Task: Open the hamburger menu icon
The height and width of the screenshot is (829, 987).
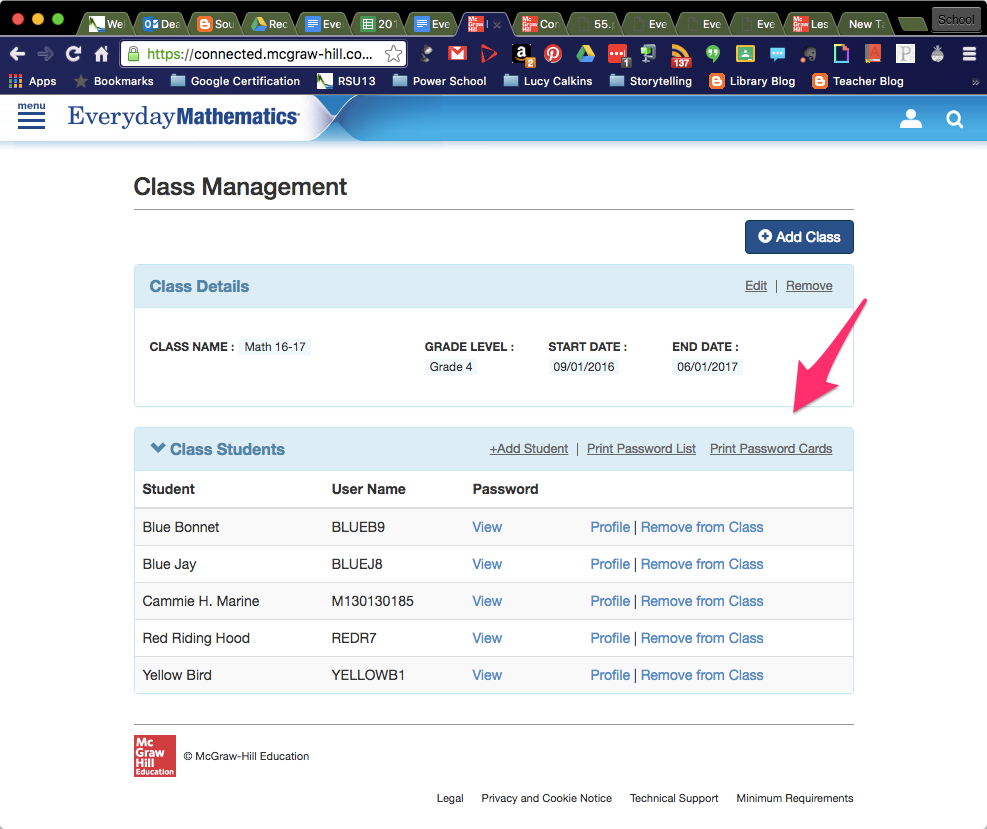Action: pyautogui.click(x=31, y=116)
